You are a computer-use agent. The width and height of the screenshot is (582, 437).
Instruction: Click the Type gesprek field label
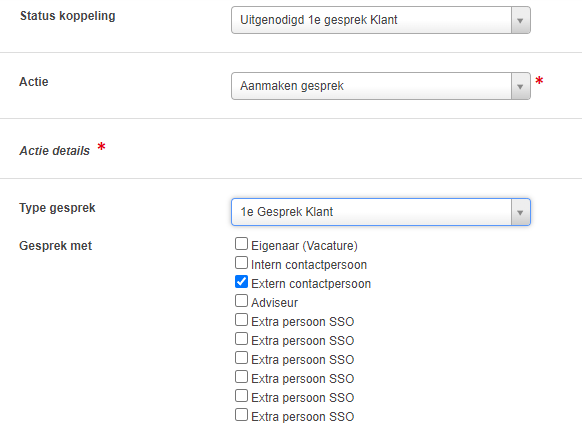pos(57,208)
